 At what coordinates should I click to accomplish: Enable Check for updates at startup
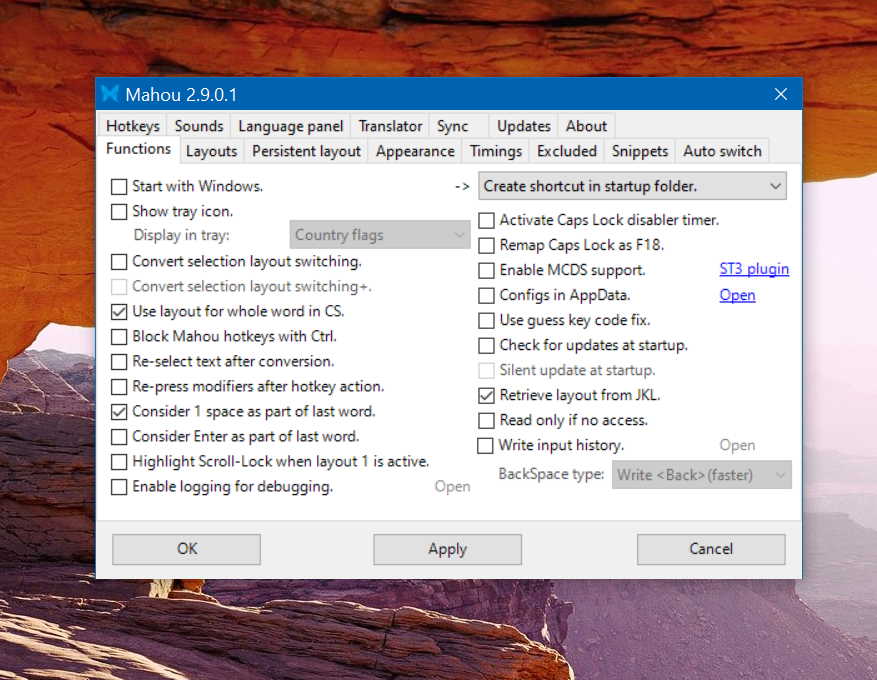pos(487,346)
